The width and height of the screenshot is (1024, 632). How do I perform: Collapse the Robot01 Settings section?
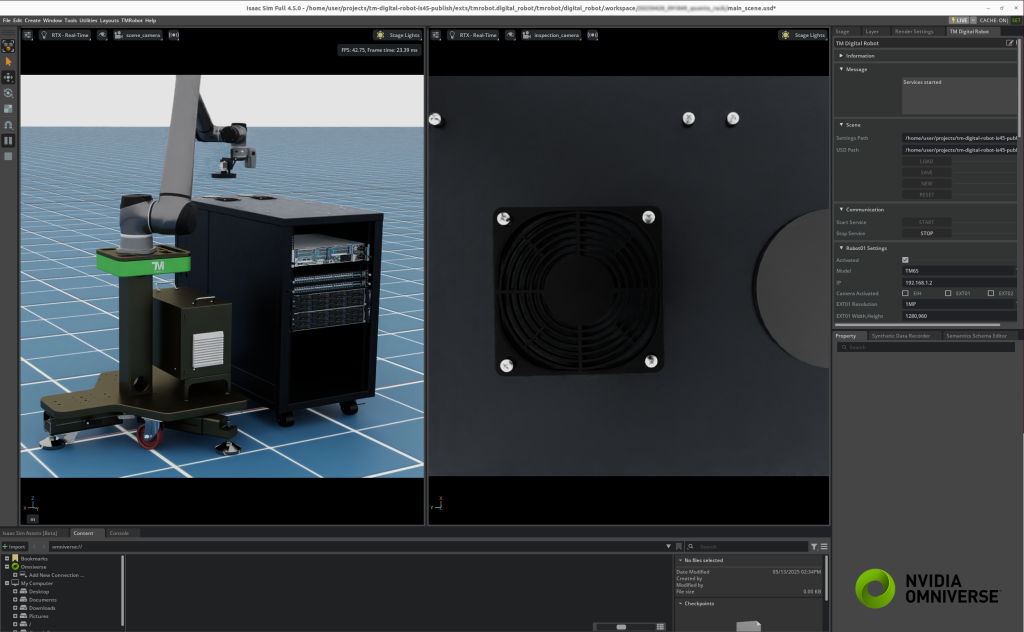(843, 248)
